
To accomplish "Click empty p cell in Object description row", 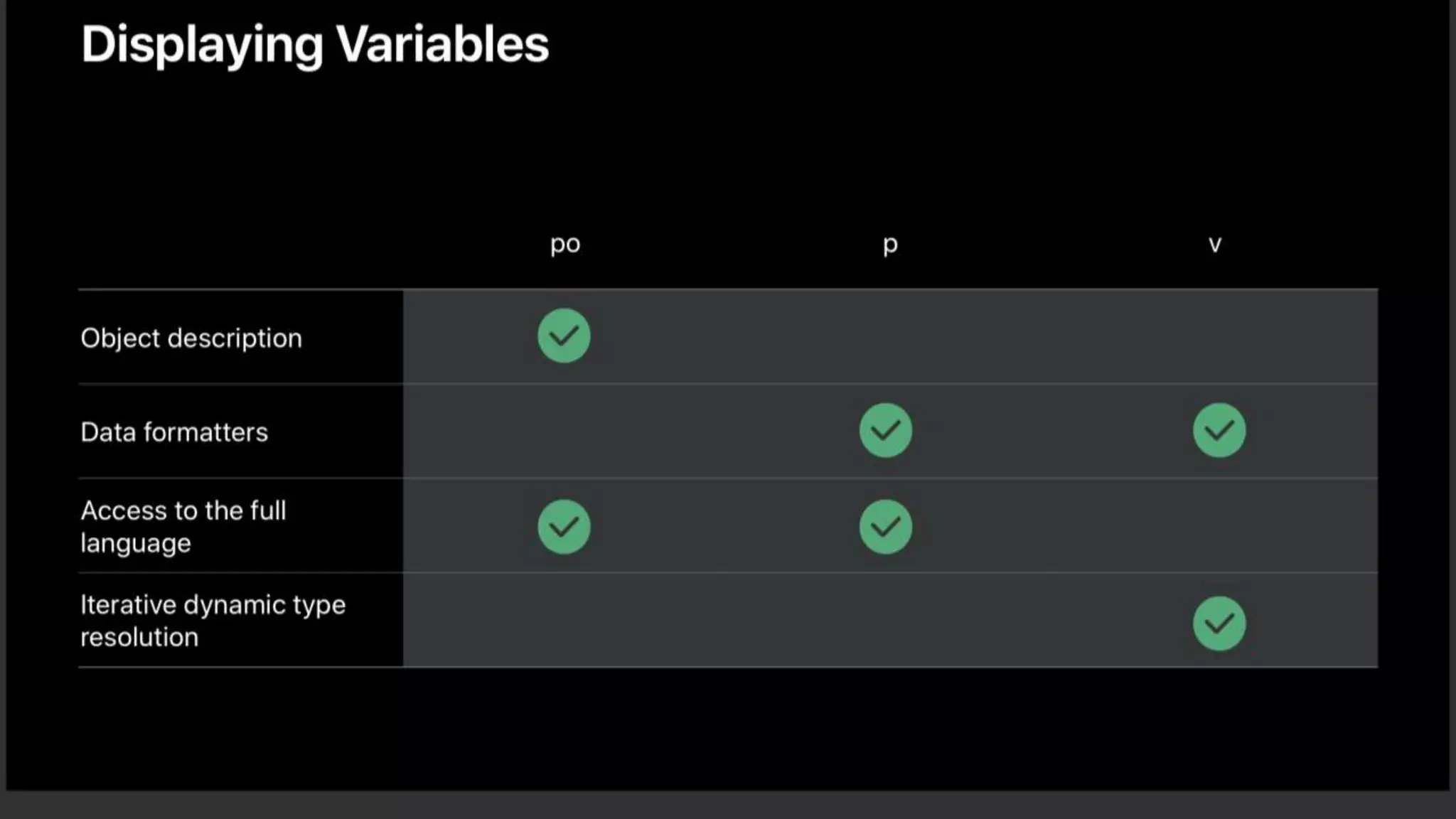I will click(x=886, y=336).
